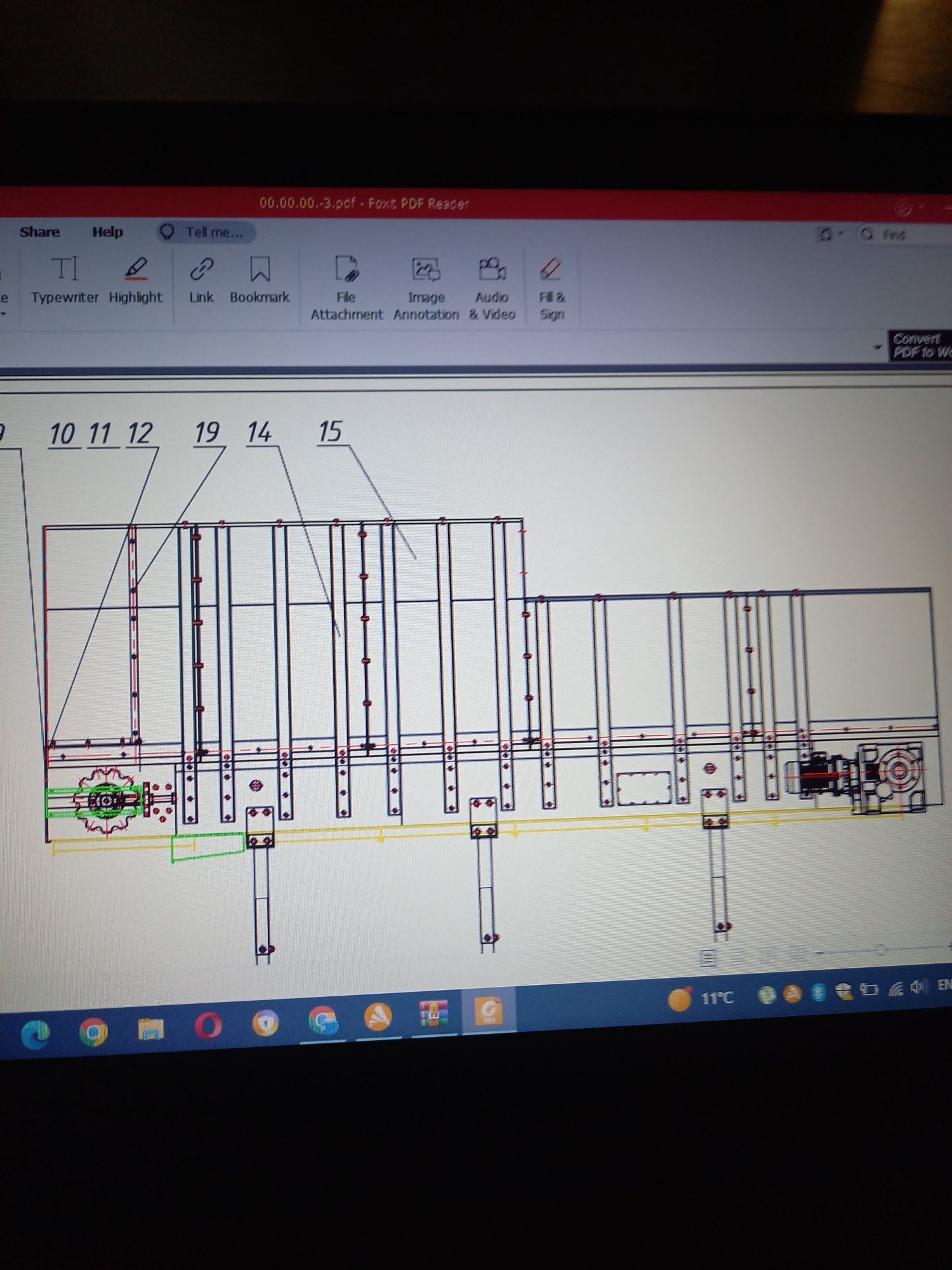Open the 11°C weather widget
This screenshot has width=952, height=1270.
[x=701, y=999]
